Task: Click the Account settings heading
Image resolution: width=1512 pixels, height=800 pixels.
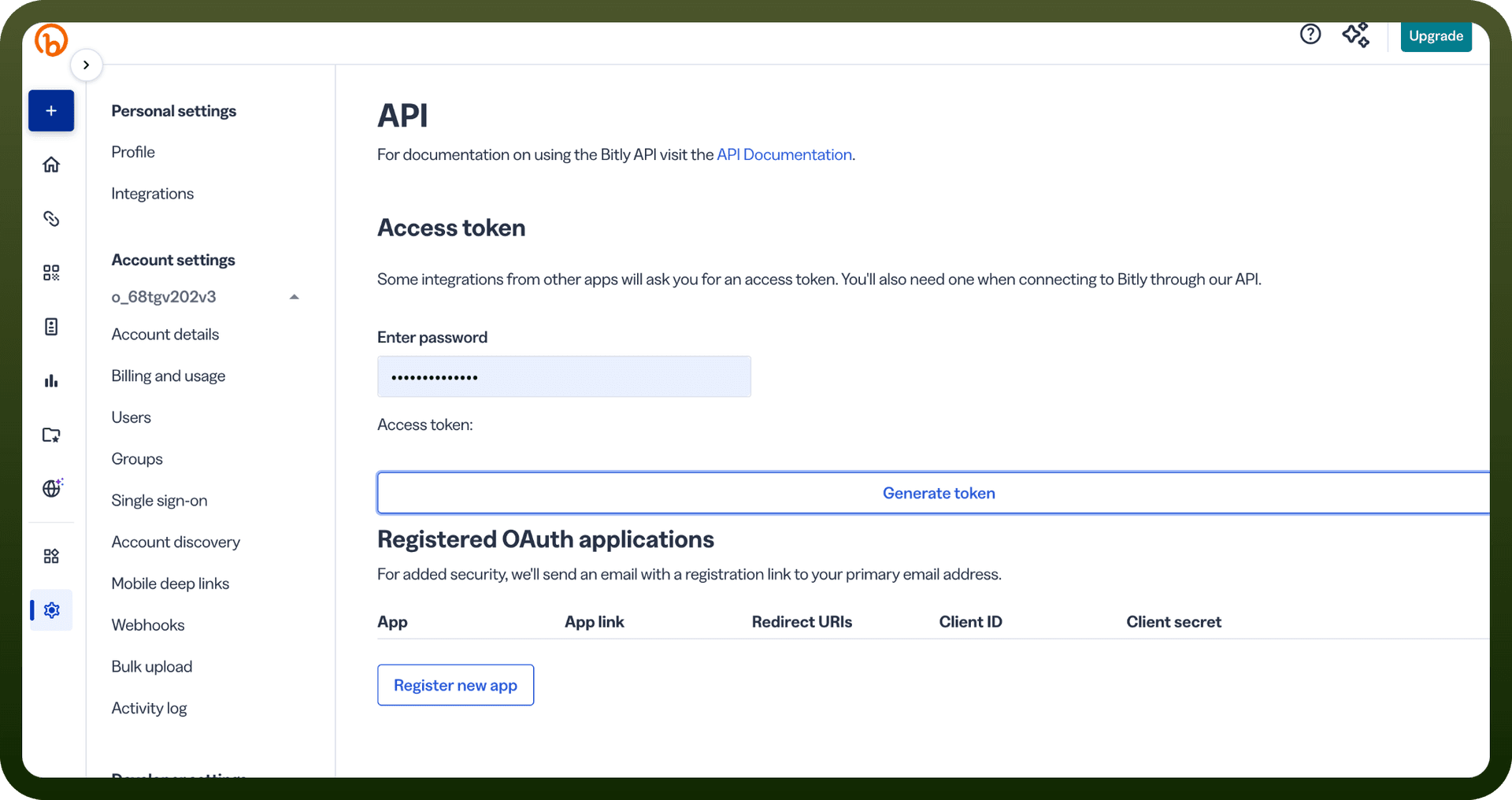Action: pos(173,260)
